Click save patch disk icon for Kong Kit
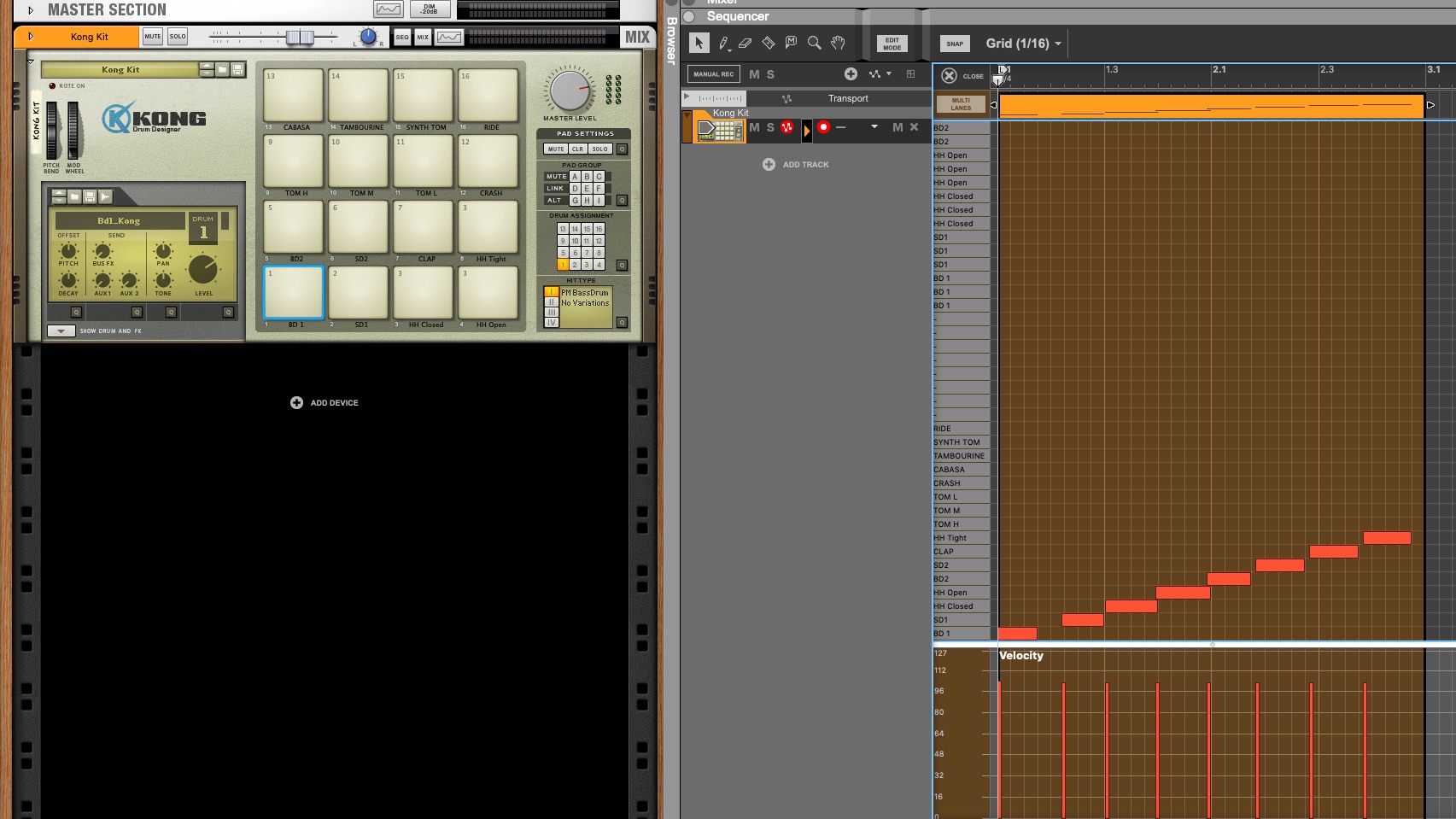 coord(238,69)
